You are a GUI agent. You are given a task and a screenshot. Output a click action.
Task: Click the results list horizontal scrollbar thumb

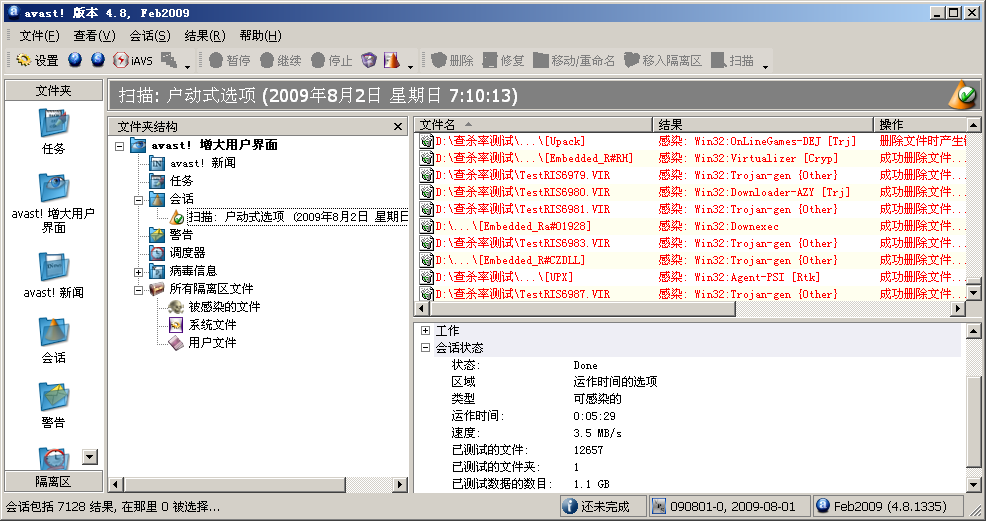(x=582, y=309)
